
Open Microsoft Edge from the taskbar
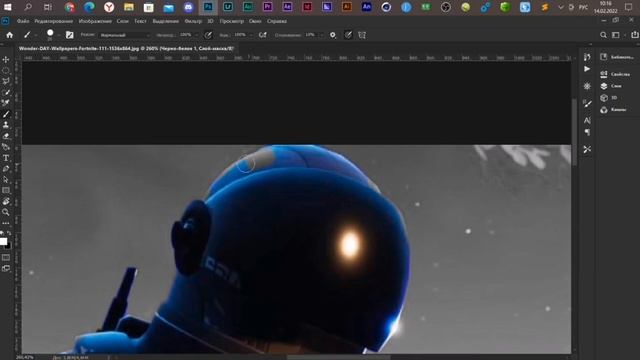point(89,7)
